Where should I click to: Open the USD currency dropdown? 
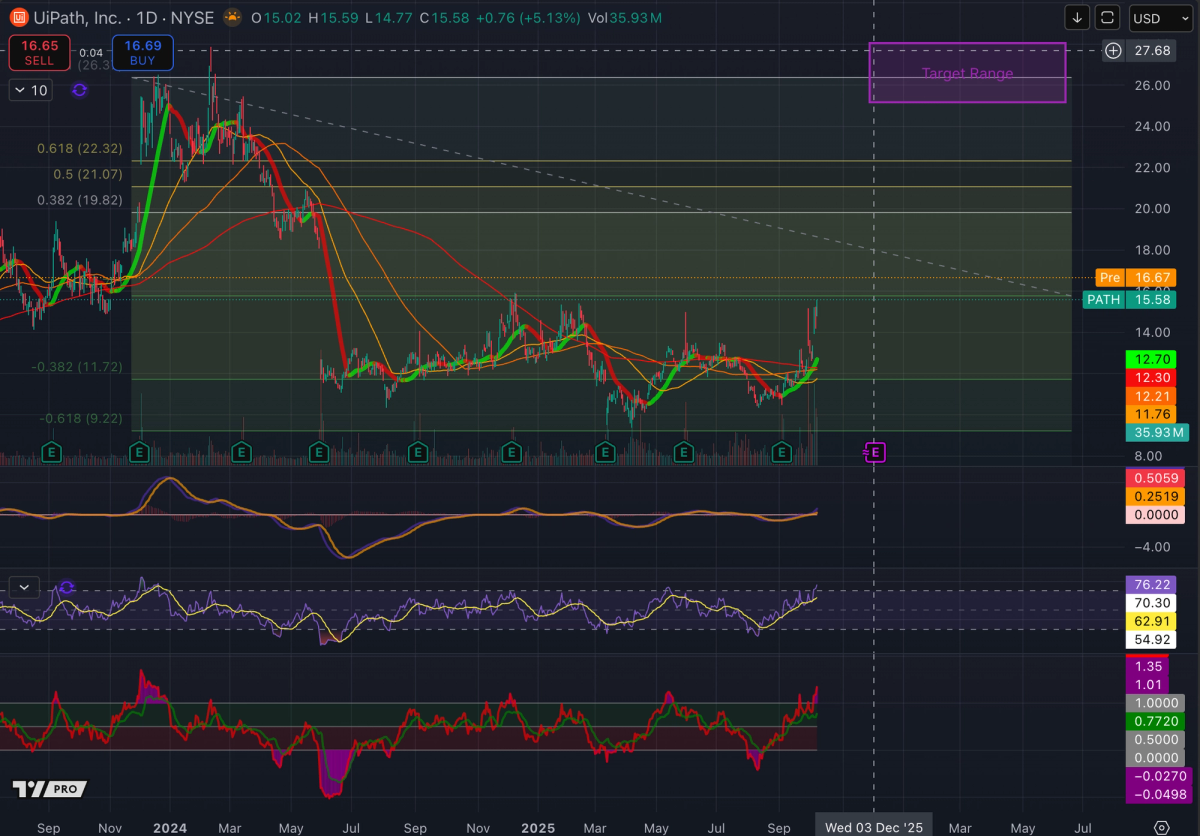click(1161, 18)
